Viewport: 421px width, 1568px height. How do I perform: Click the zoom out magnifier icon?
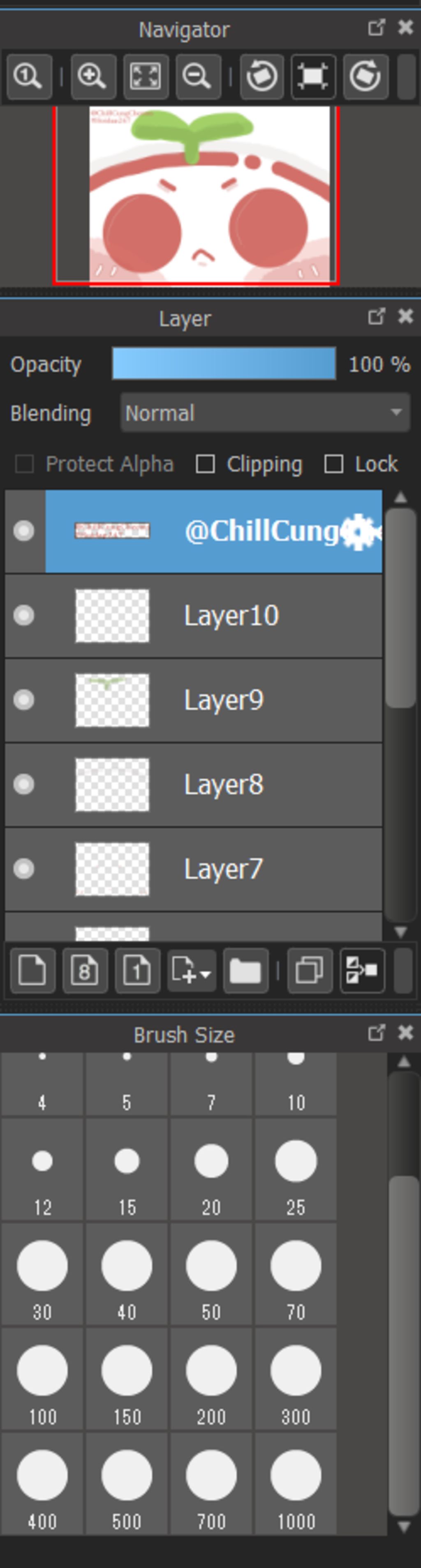pos(197,77)
